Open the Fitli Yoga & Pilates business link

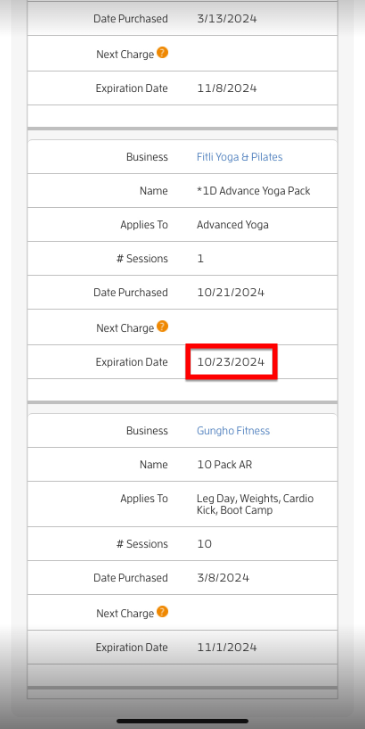(x=239, y=157)
